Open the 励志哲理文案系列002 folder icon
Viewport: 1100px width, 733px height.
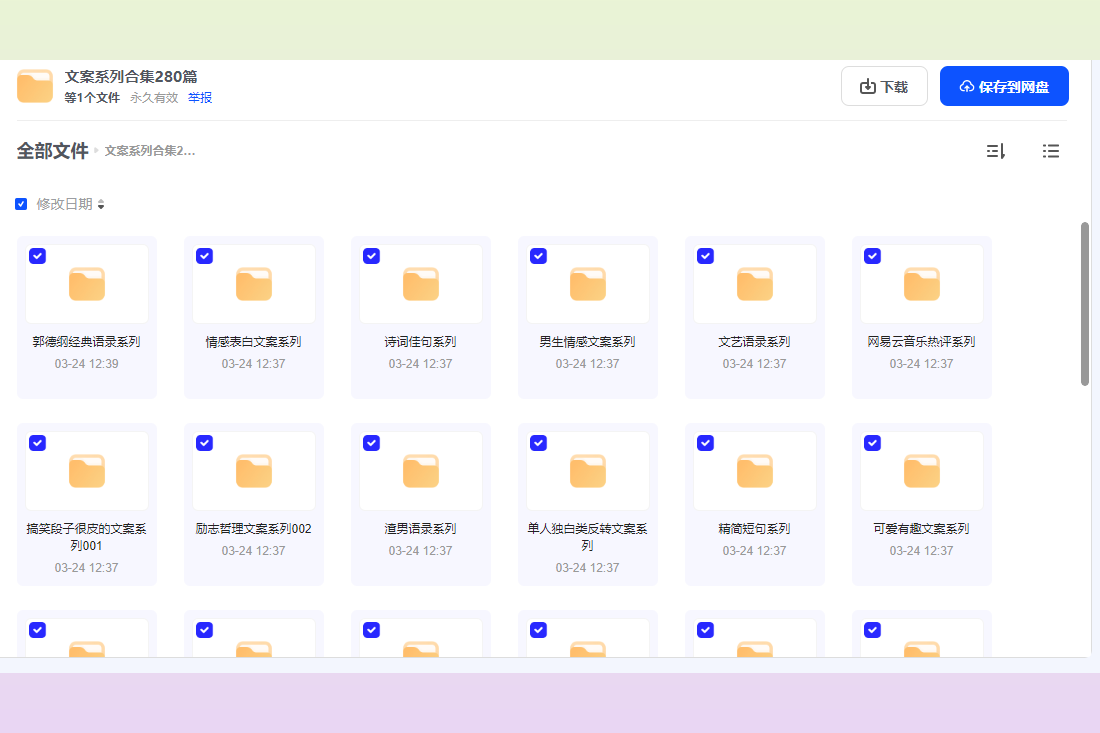coord(254,471)
